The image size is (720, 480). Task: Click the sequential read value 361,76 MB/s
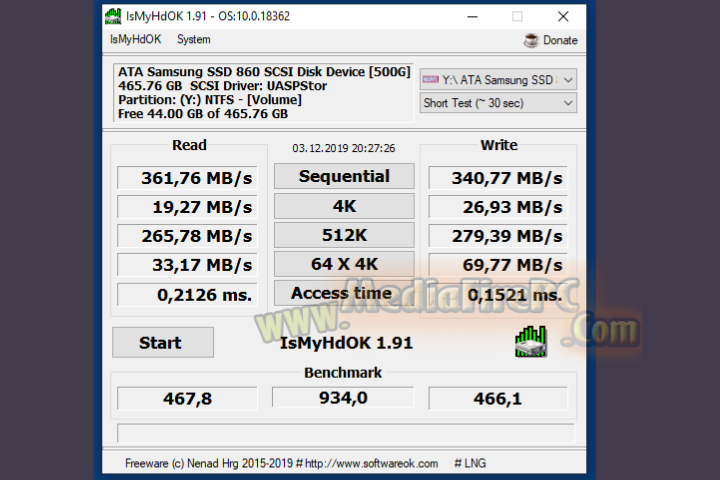(187, 178)
